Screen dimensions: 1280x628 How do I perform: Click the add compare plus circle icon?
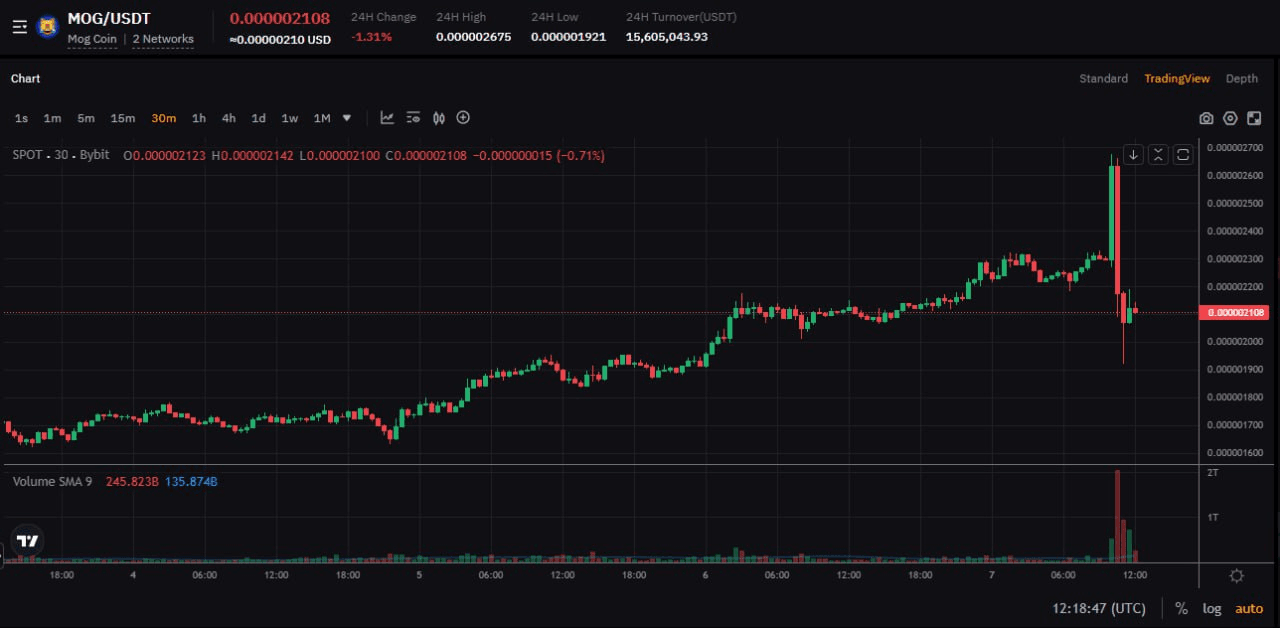click(463, 118)
